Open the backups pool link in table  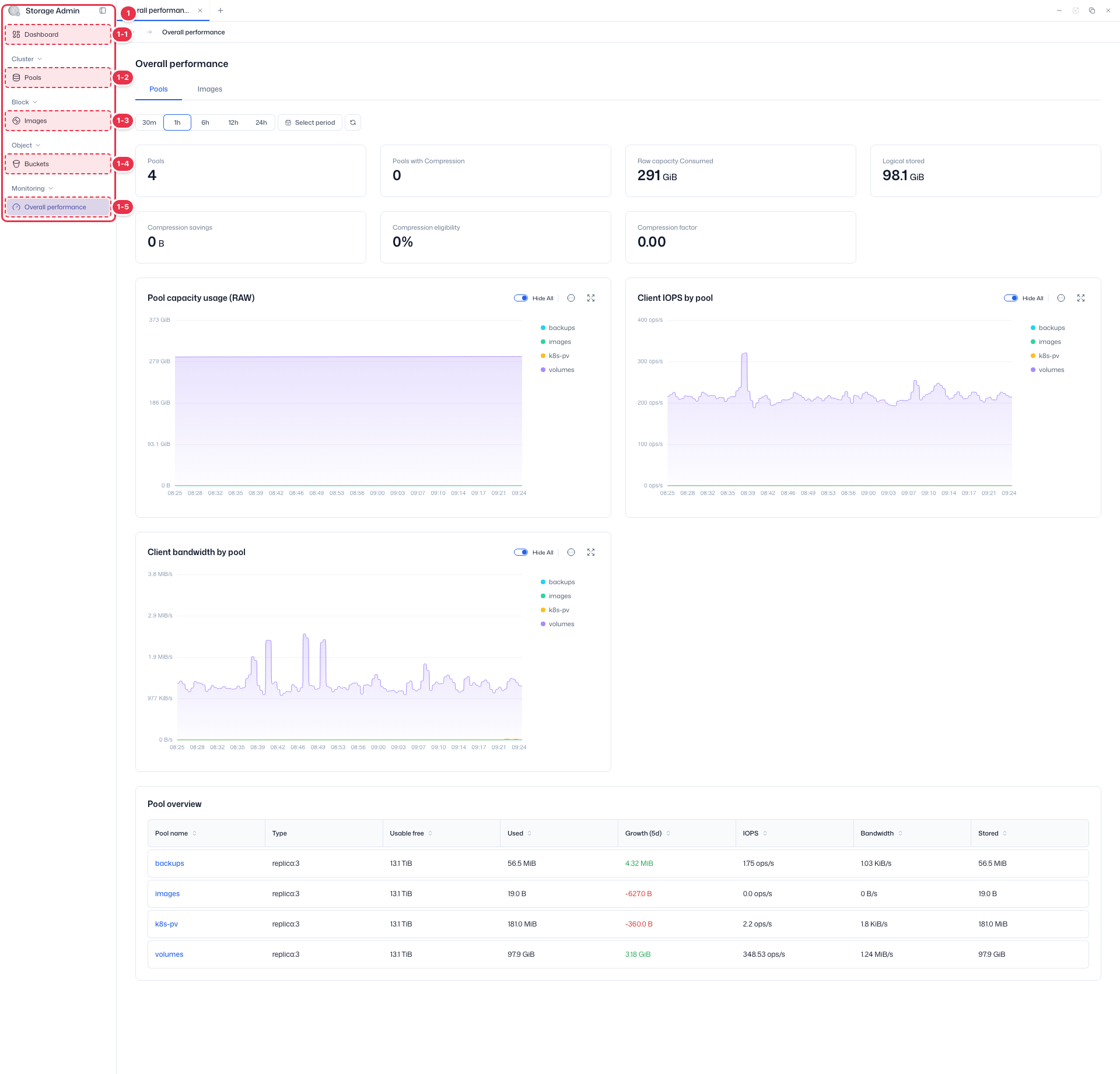170,864
